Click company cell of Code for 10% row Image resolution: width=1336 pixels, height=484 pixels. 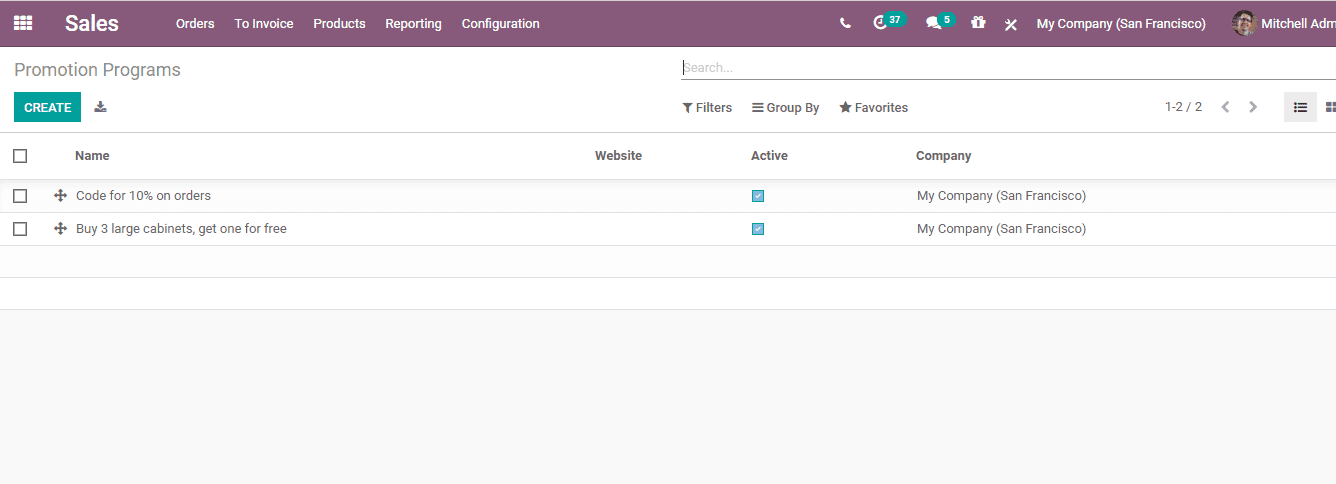(1001, 196)
